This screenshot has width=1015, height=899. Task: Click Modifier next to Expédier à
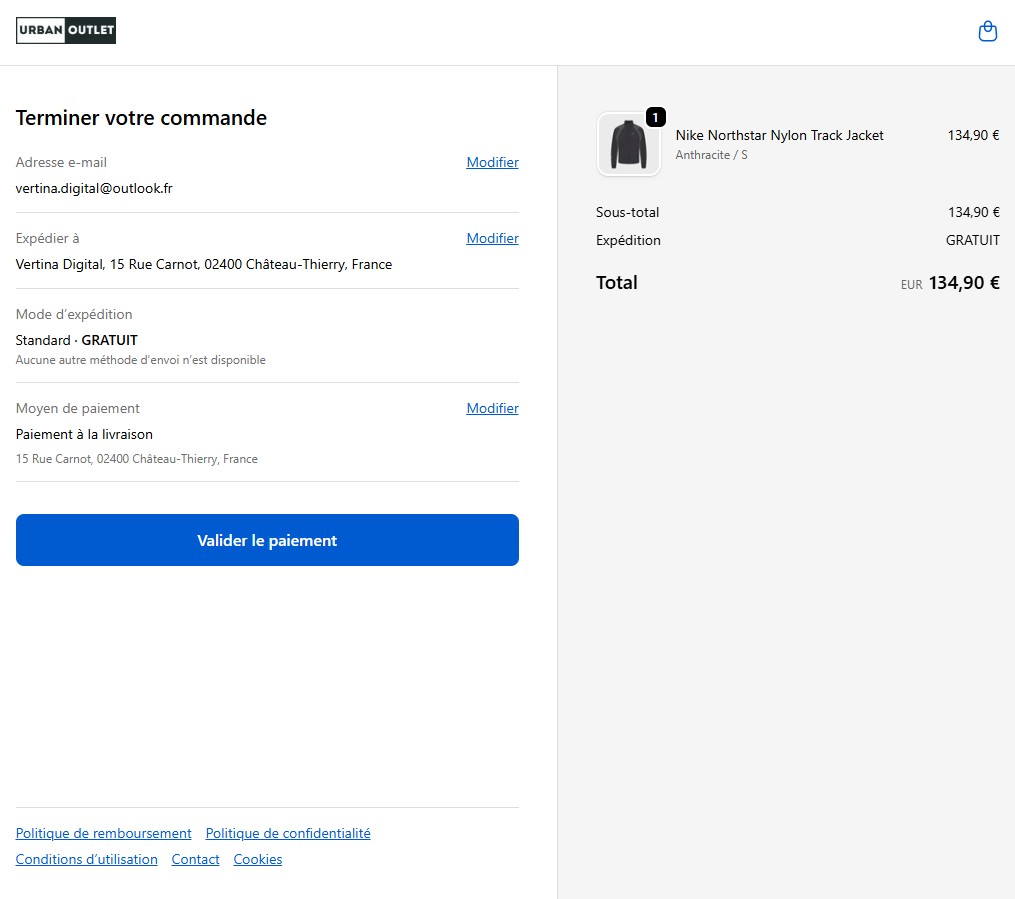click(492, 238)
